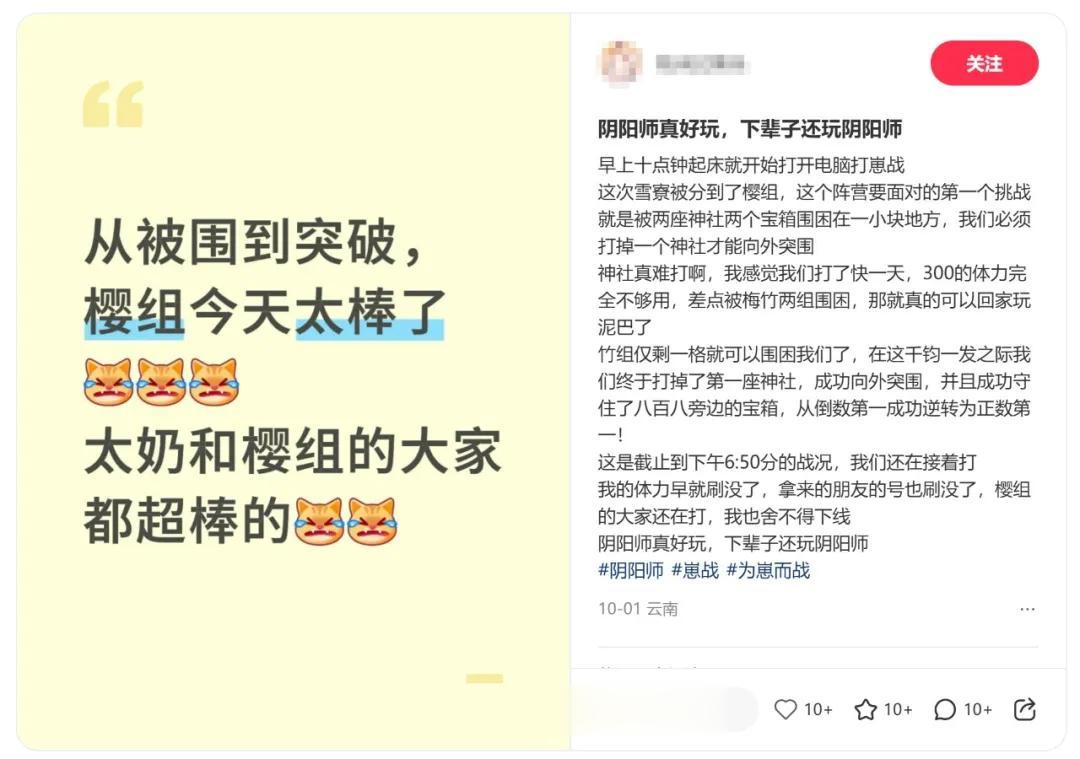The height and width of the screenshot is (759, 1080).
Task: Like the post with the heart icon
Action: pos(785,709)
